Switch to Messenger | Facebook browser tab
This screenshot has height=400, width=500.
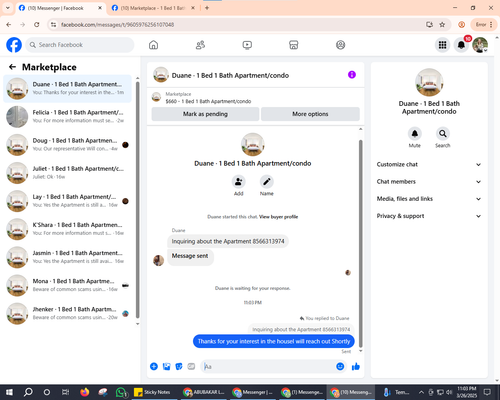[x=60, y=8]
